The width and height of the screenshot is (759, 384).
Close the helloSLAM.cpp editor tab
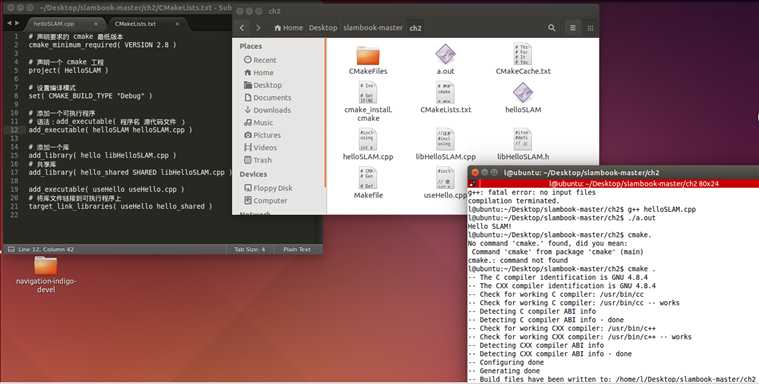[x=96, y=24]
